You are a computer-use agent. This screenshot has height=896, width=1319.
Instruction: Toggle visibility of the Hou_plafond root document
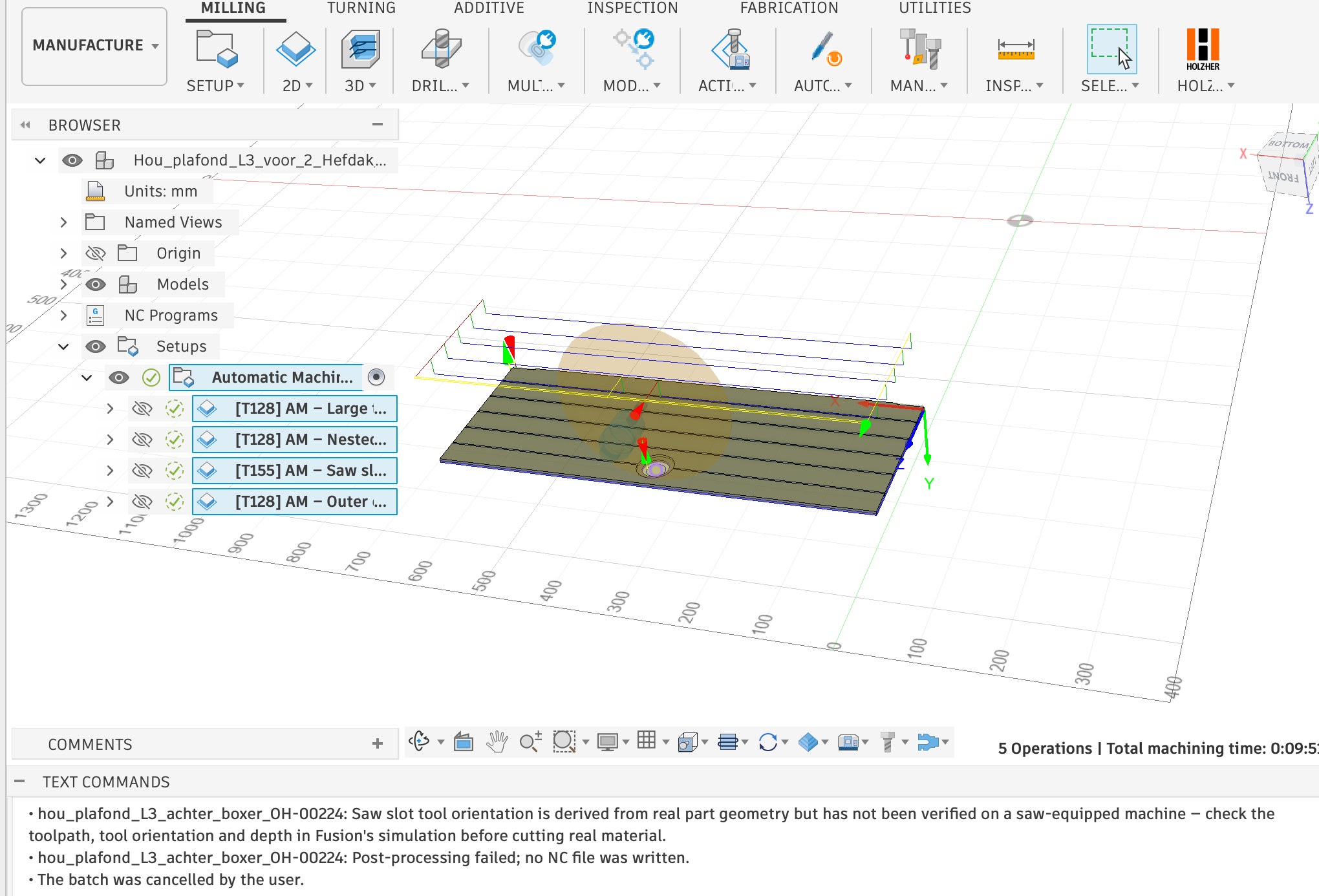pos(72,160)
